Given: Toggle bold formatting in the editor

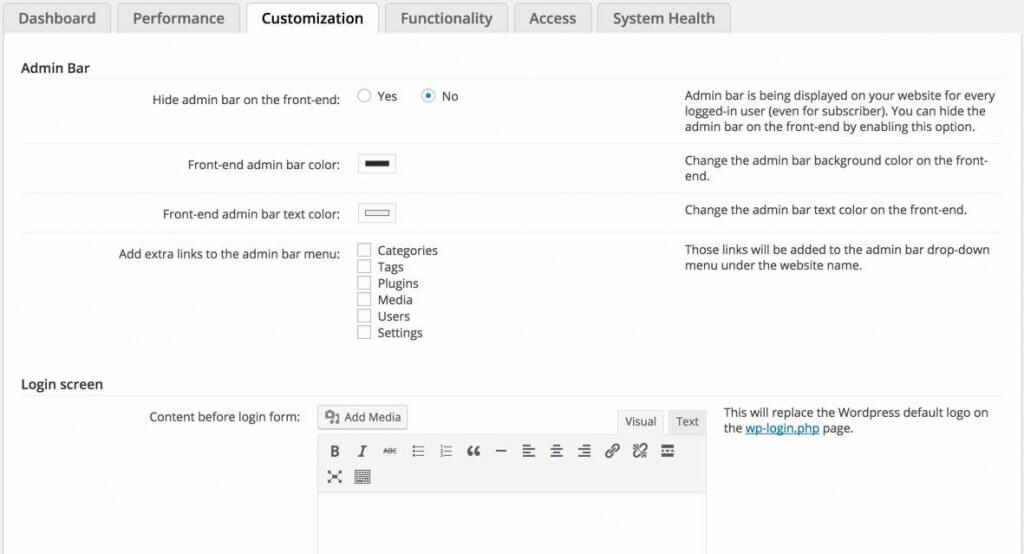Looking at the screenshot, I should click(x=335, y=451).
